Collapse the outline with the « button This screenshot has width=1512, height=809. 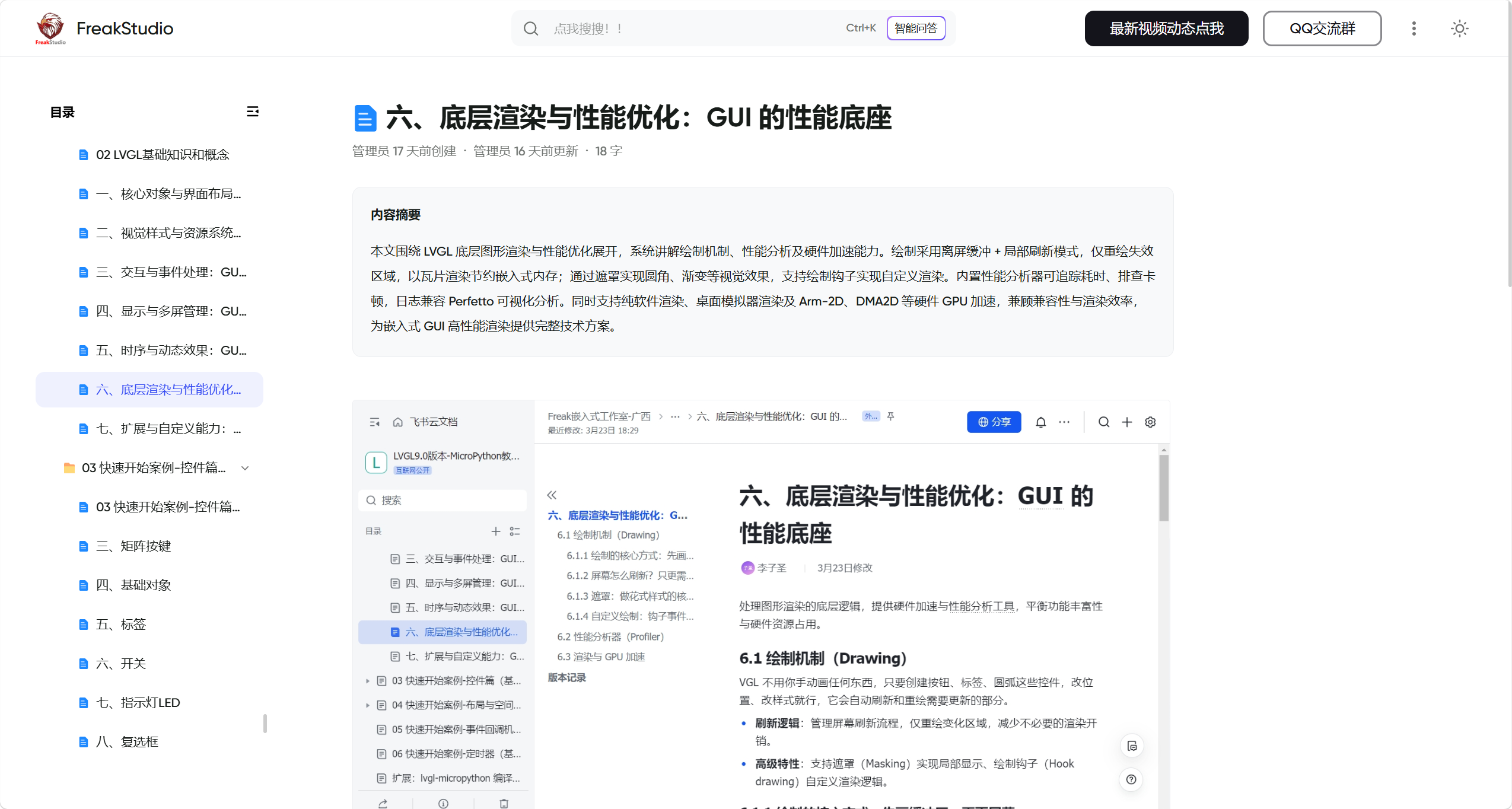pos(552,494)
